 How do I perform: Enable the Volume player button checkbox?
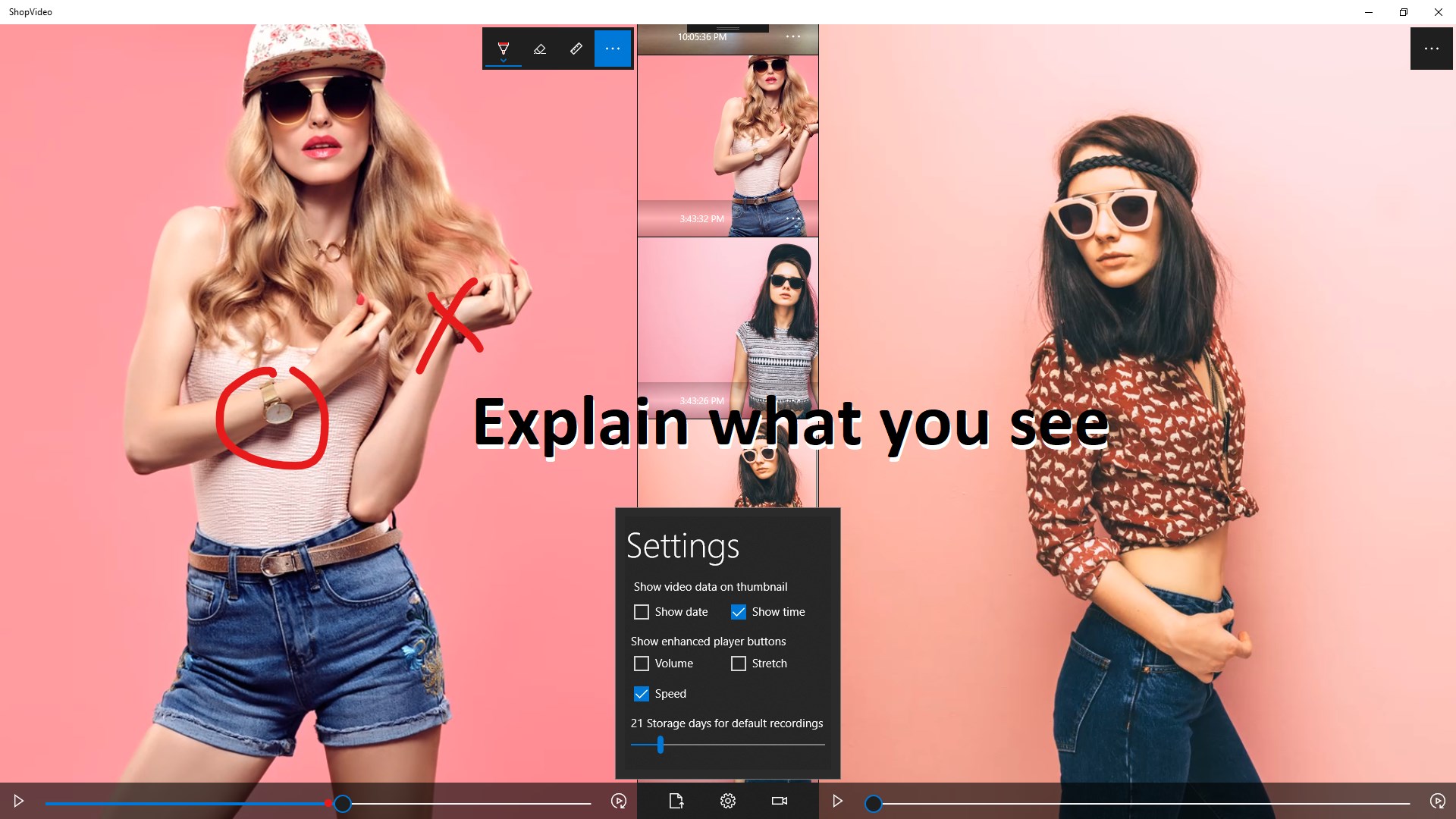tap(642, 664)
